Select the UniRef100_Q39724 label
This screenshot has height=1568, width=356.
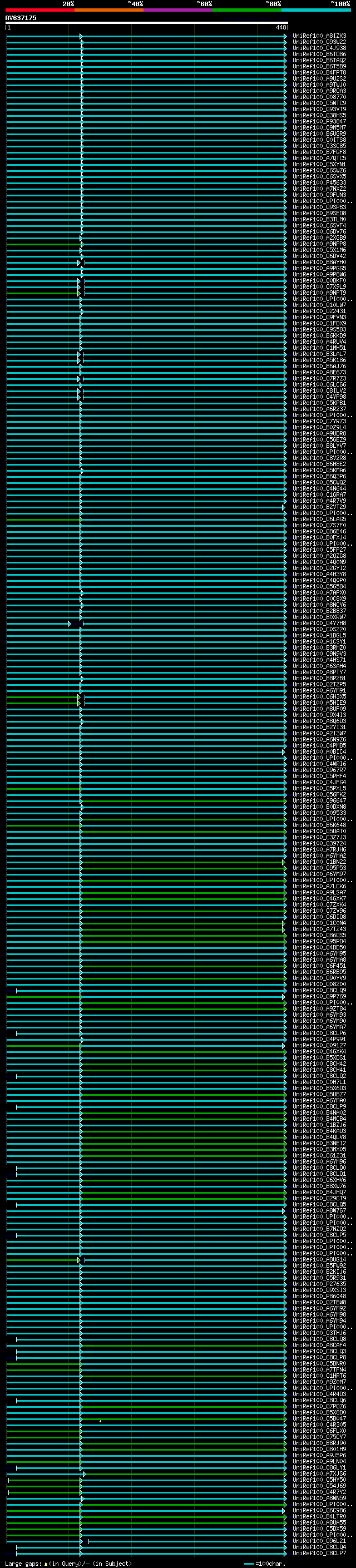pyautogui.click(x=319, y=844)
